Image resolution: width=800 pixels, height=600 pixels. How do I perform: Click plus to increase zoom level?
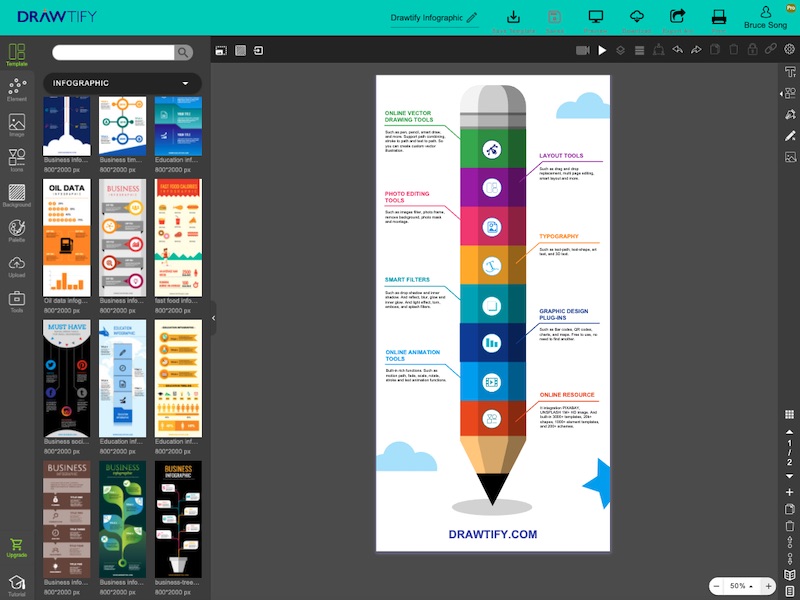click(766, 586)
